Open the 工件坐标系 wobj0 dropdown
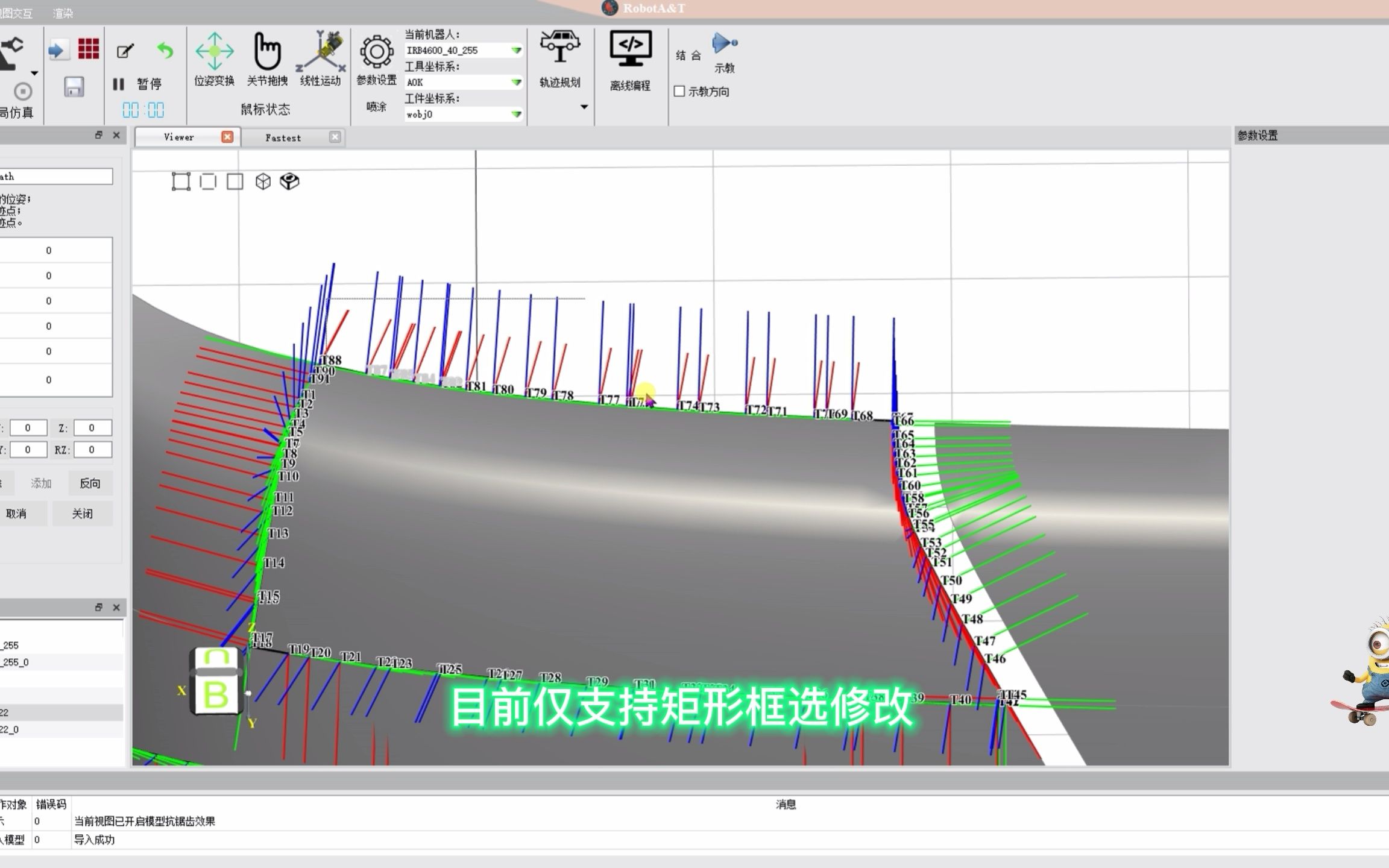 516,115
